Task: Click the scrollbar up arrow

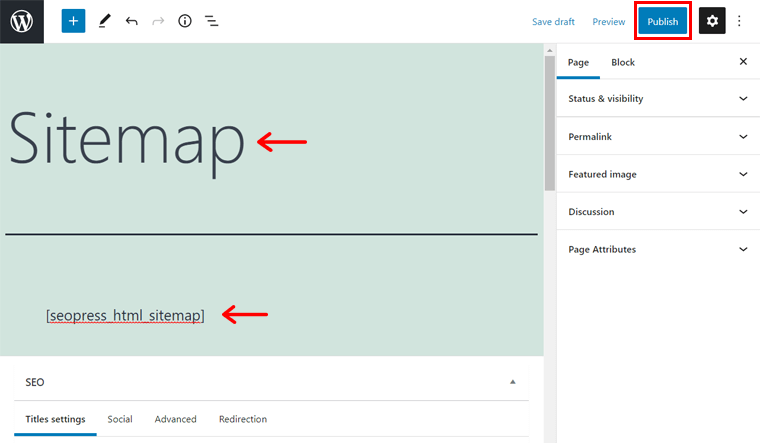Action: click(x=550, y=50)
